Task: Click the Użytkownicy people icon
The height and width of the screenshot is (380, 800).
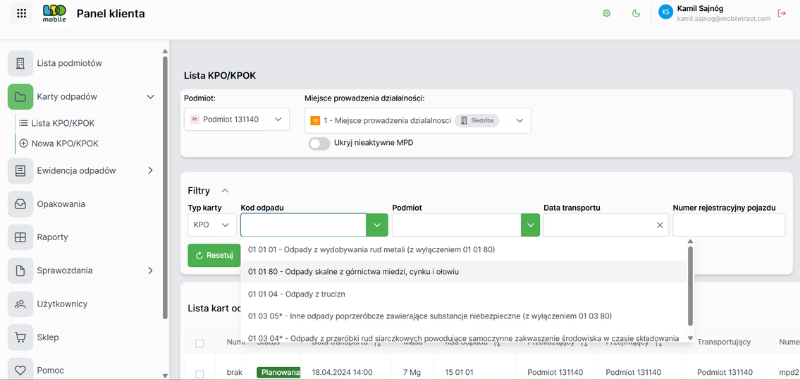Action: click(x=20, y=304)
